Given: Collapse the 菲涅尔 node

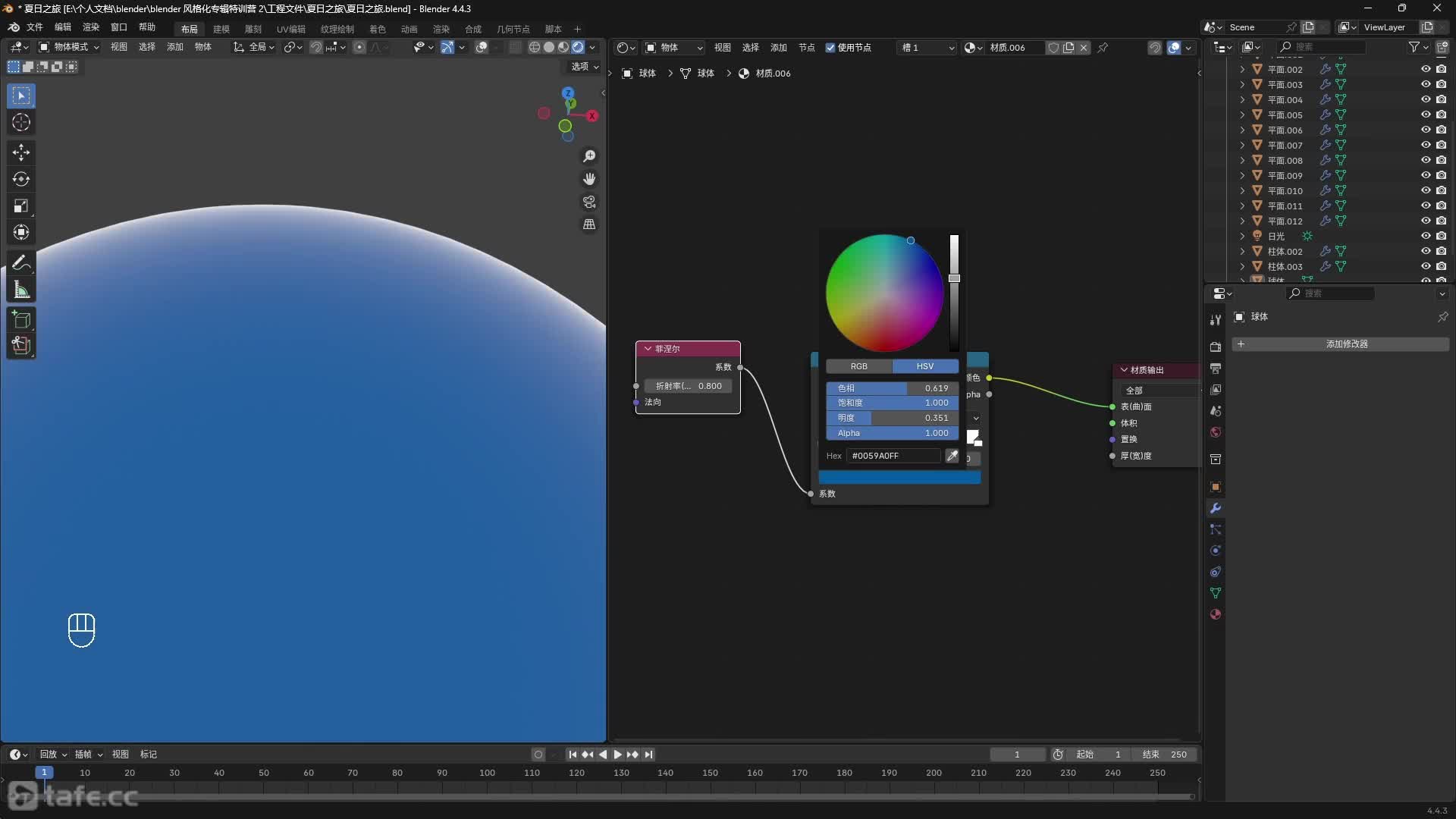Looking at the screenshot, I should [x=648, y=349].
